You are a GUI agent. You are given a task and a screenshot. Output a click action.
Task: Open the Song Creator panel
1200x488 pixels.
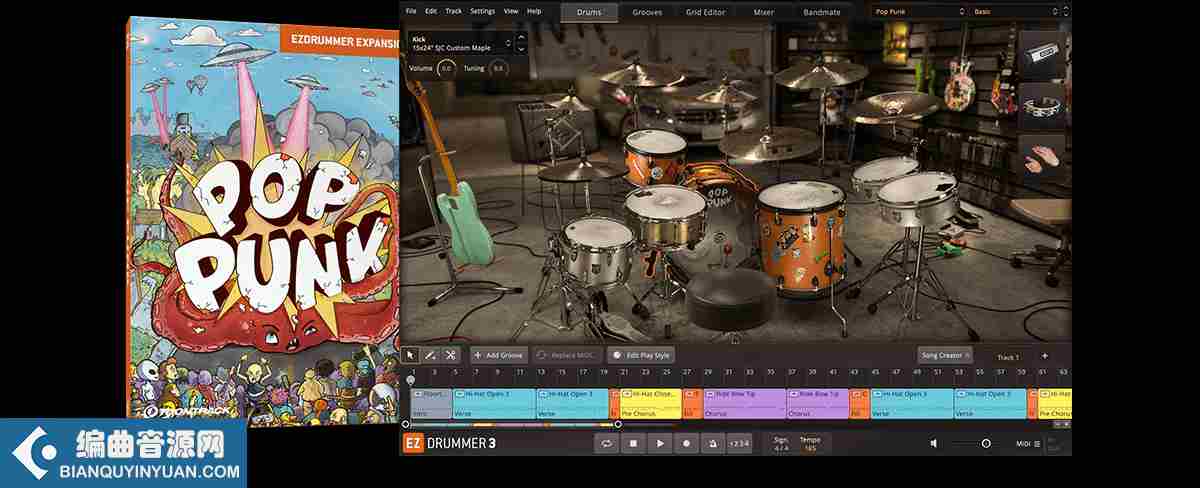tap(944, 355)
